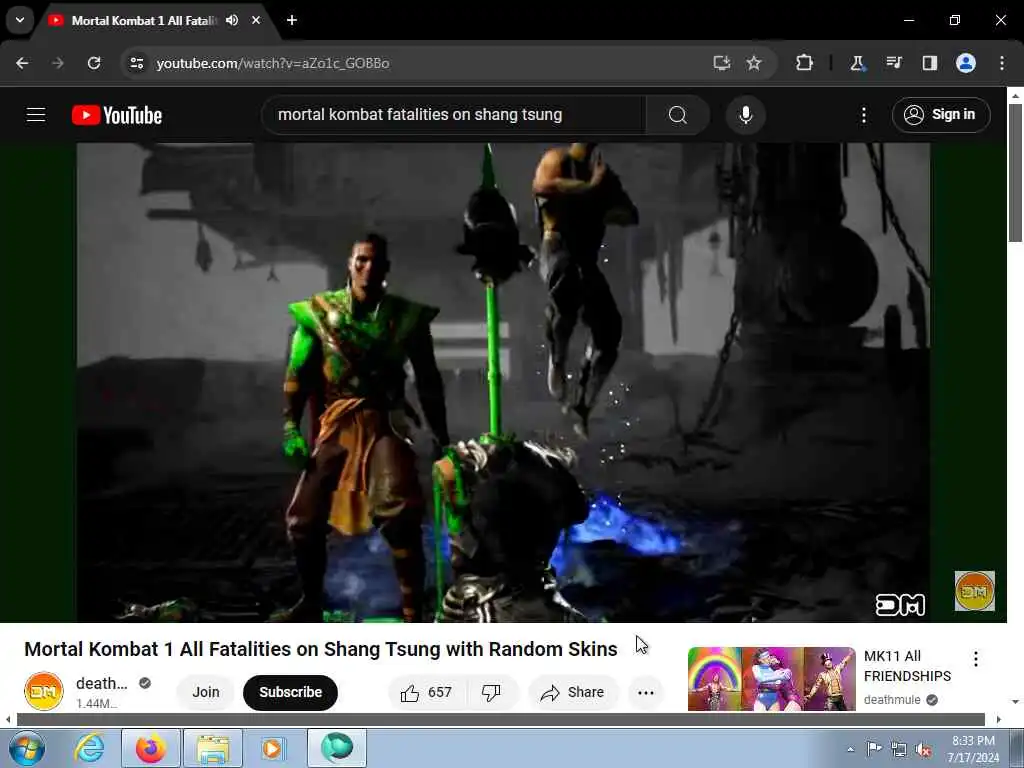Click the Join membership button
This screenshot has width=1024, height=768.
206,692
